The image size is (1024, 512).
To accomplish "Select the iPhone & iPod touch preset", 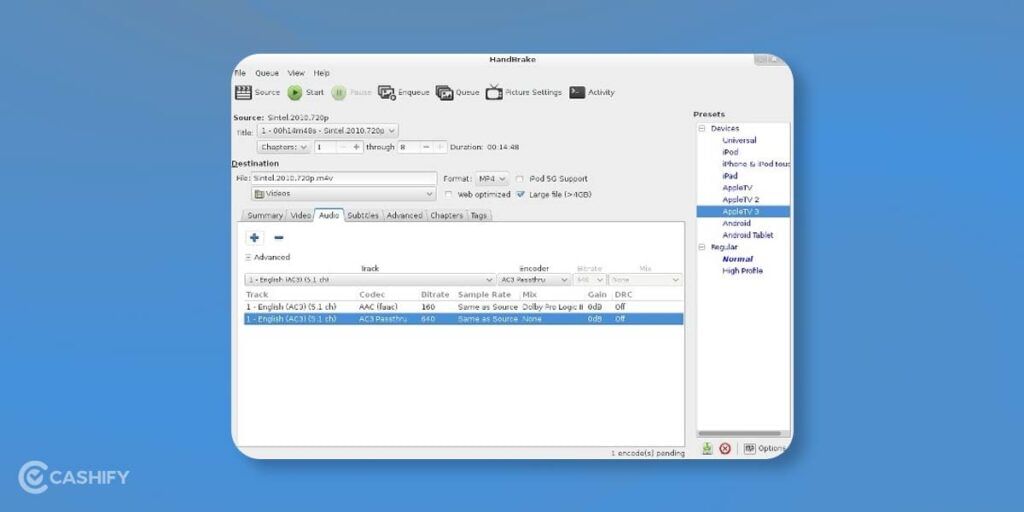I will tap(756, 164).
